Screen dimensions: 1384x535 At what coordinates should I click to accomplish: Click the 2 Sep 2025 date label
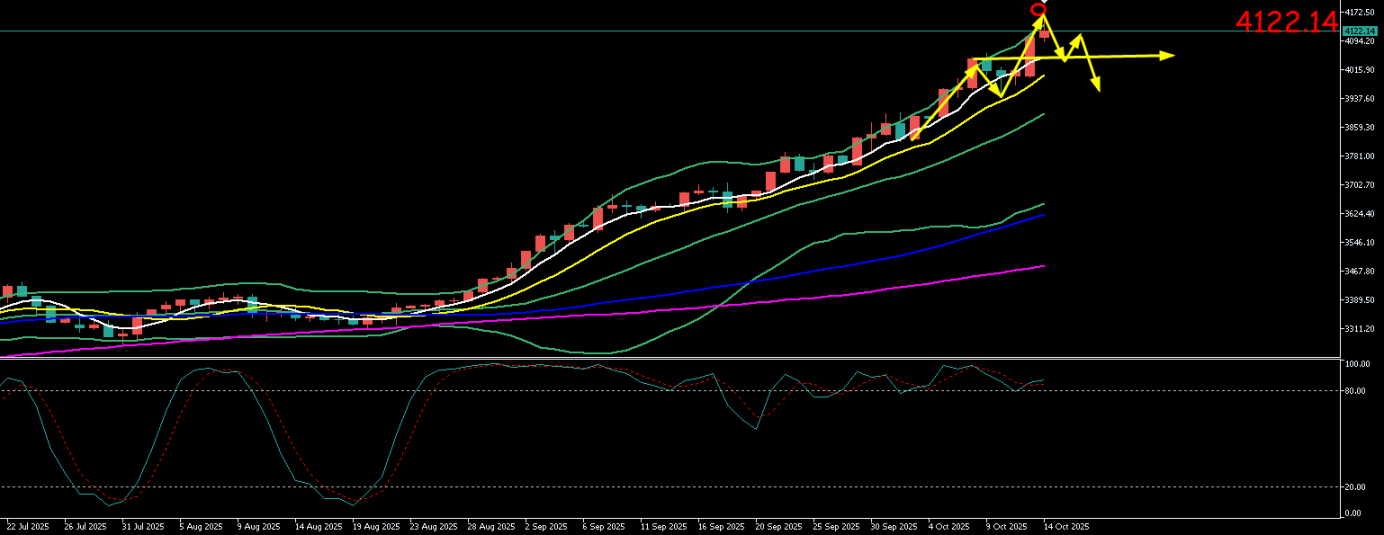546,526
